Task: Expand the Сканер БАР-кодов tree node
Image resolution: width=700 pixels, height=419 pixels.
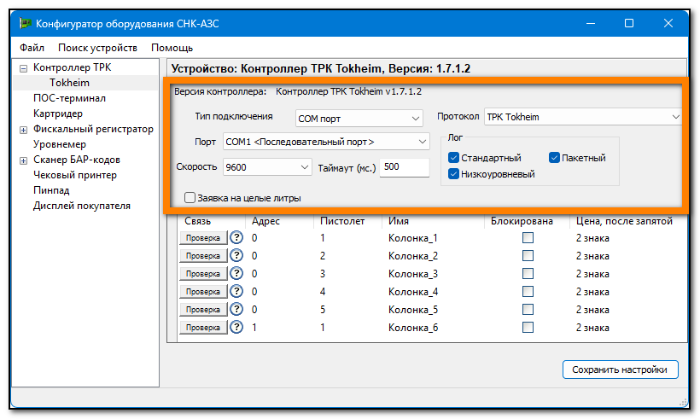Action: click(23, 161)
